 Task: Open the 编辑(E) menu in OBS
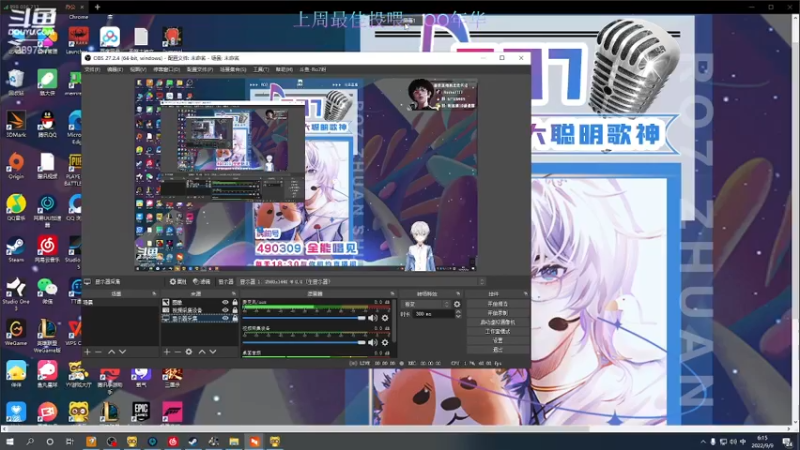[114, 69]
